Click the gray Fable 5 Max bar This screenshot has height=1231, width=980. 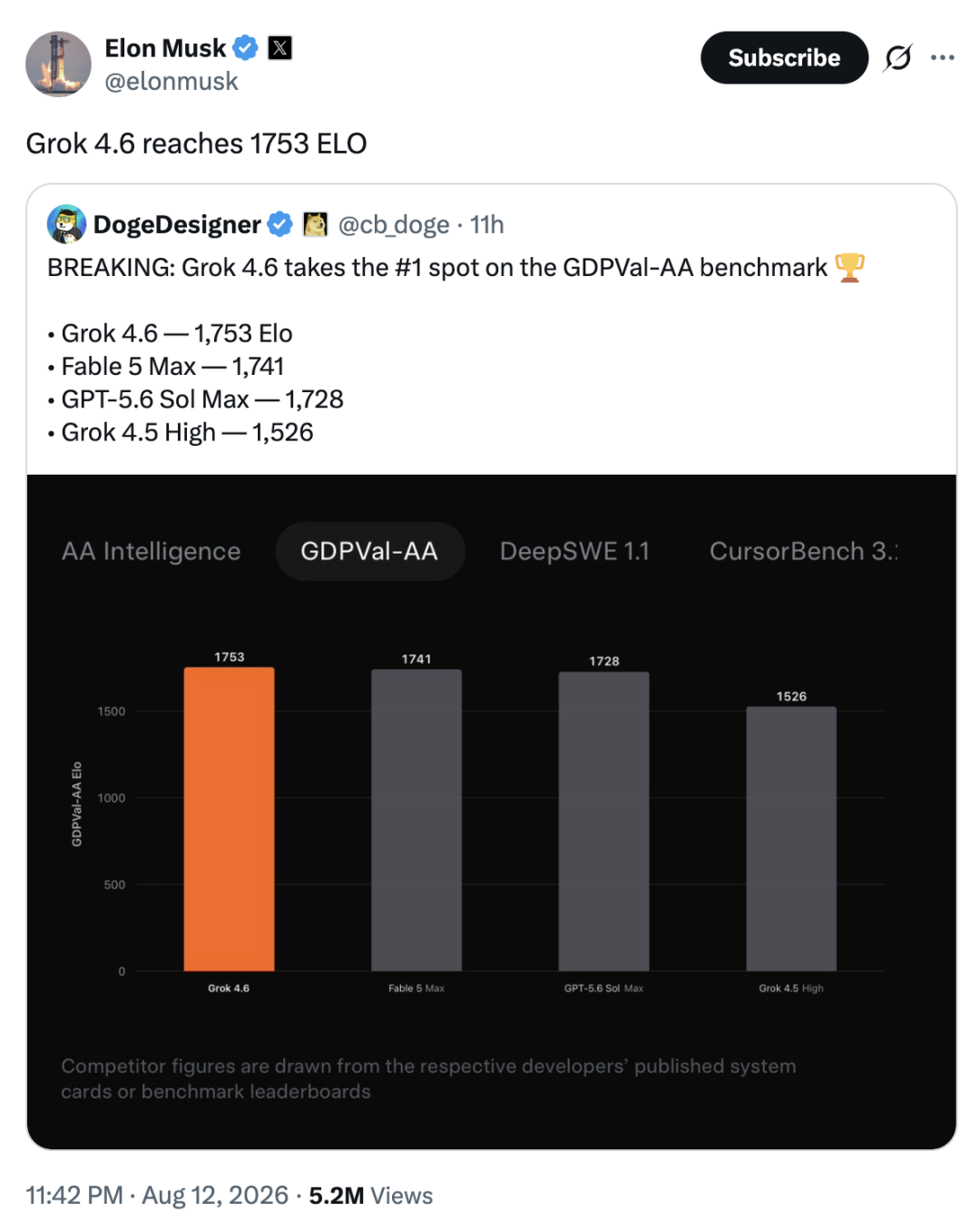click(416, 821)
